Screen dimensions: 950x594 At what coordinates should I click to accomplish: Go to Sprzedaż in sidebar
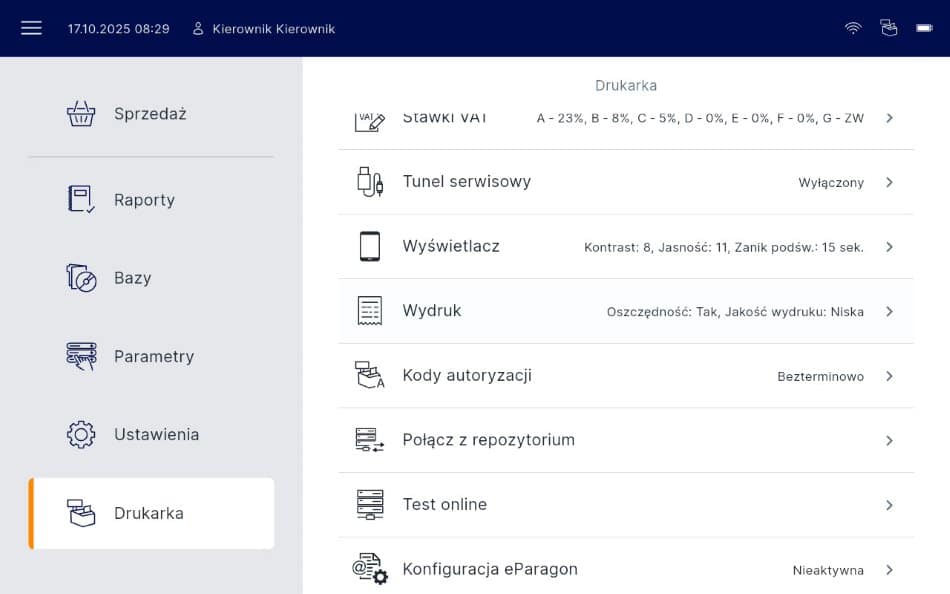tap(150, 114)
